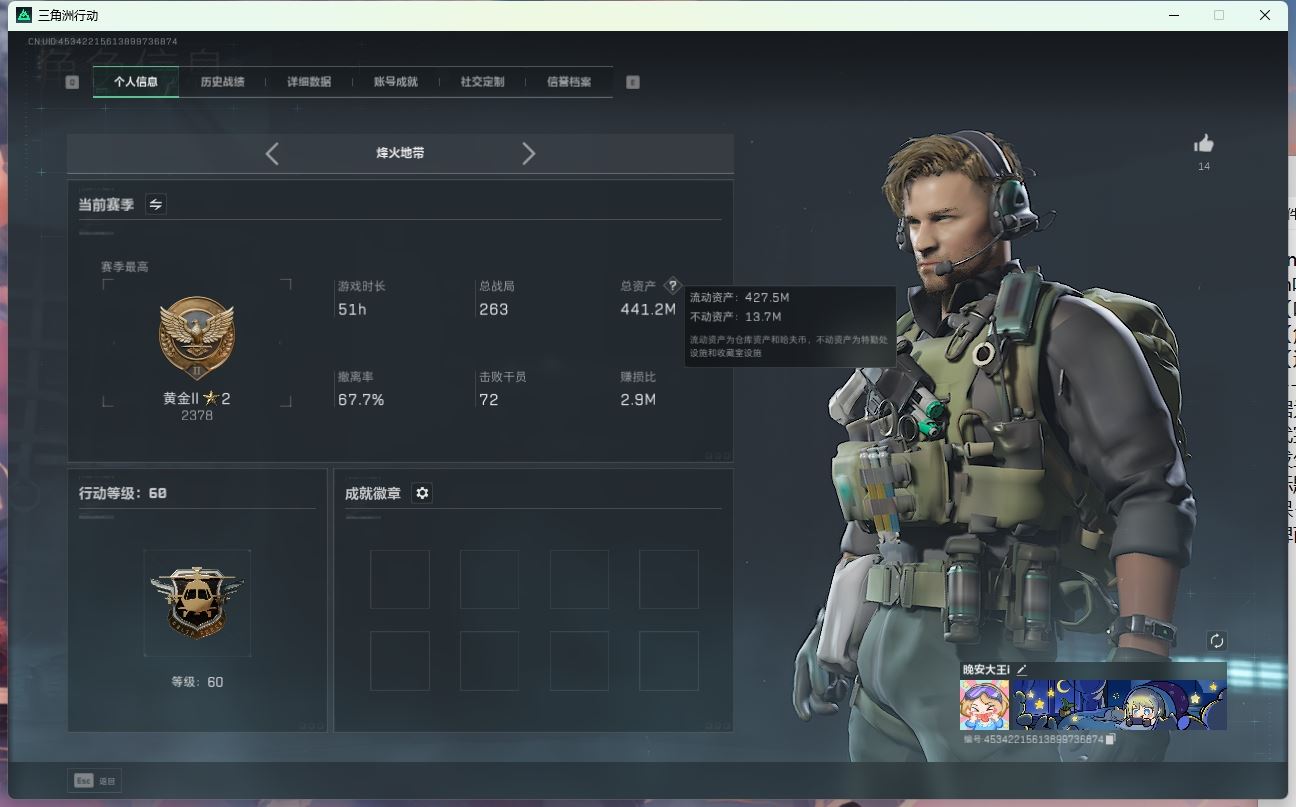1296x807 pixels.
Task: Click the Q key previous tab icon
Action: [72, 82]
